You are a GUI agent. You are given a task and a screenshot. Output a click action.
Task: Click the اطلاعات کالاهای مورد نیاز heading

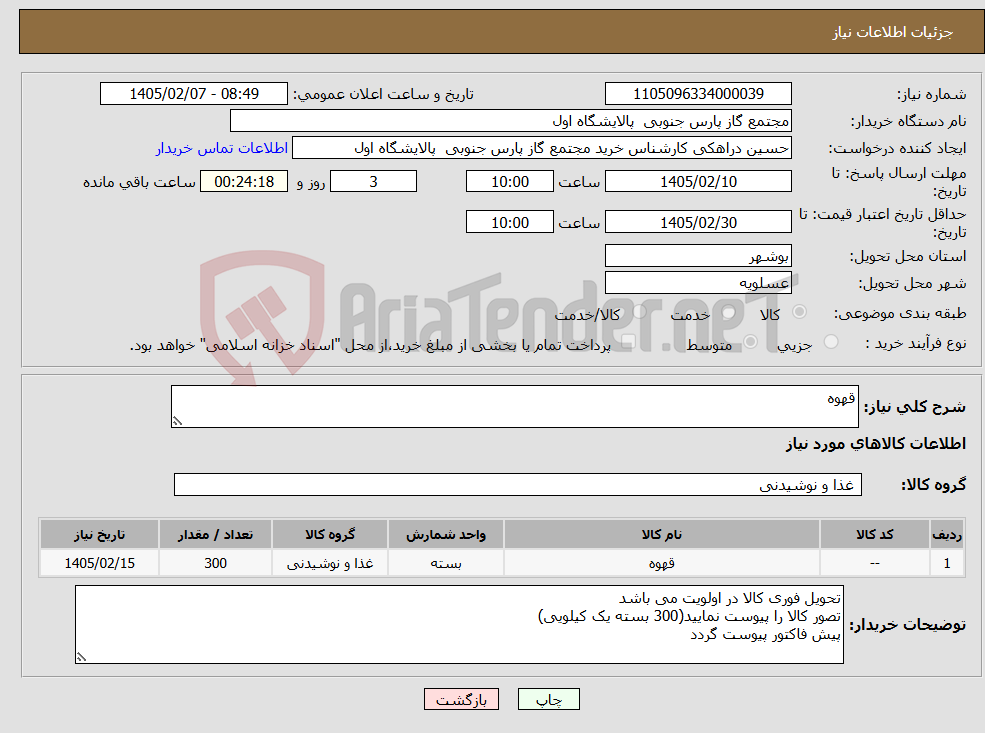click(x=876, y=443)
